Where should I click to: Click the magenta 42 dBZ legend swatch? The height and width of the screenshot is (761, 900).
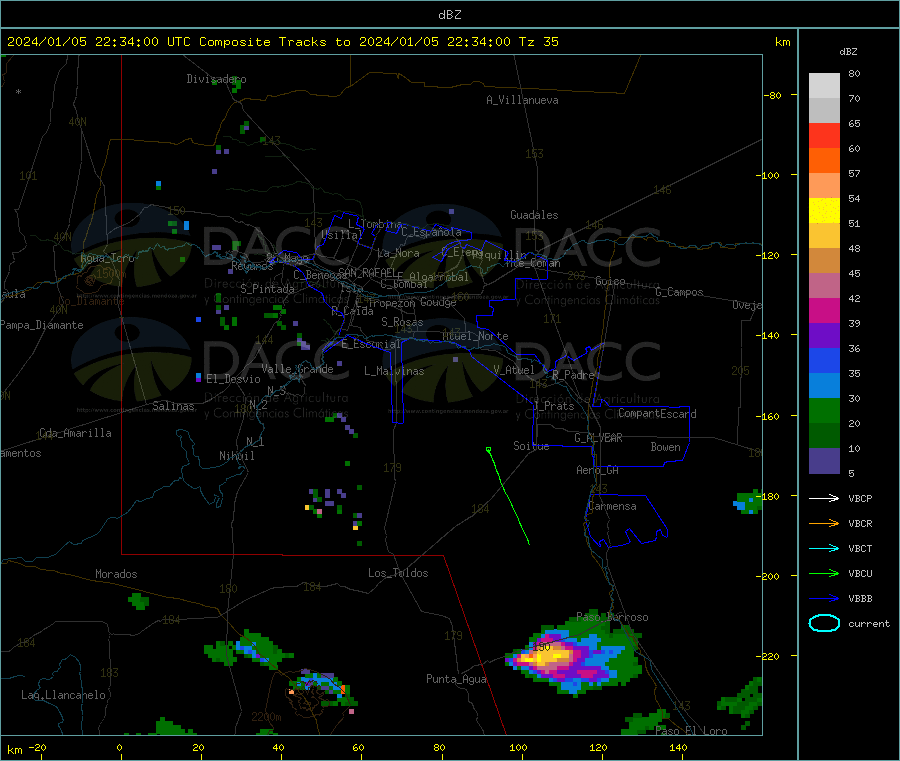[824, 310]
